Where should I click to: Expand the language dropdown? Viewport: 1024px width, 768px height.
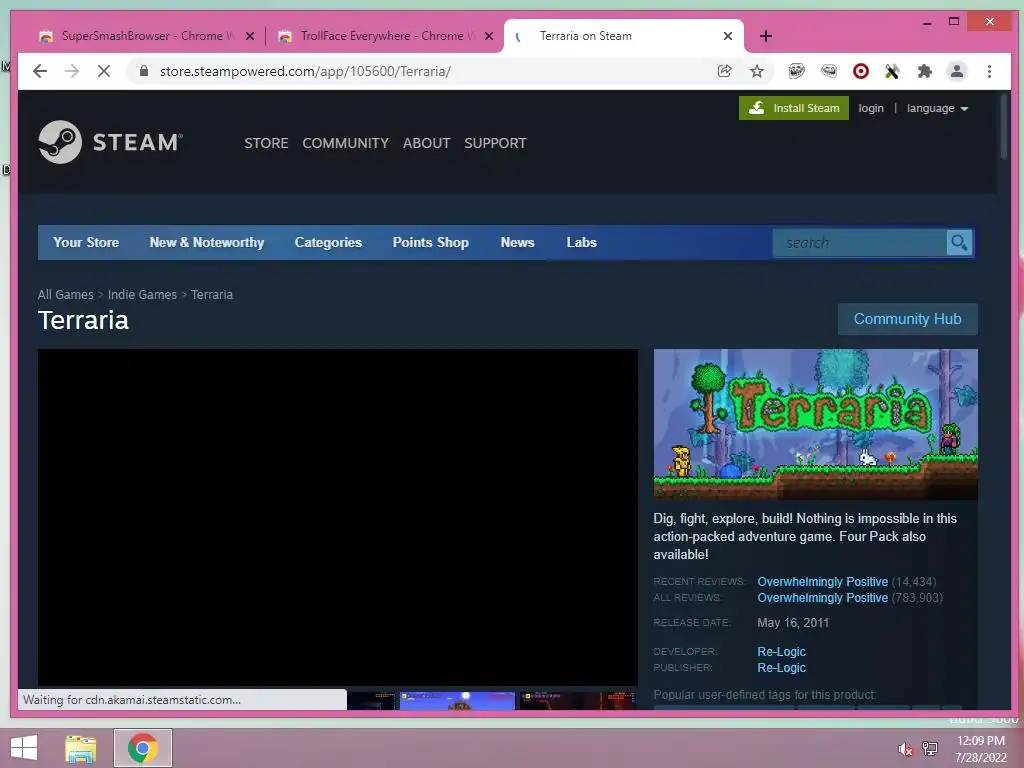937,108
